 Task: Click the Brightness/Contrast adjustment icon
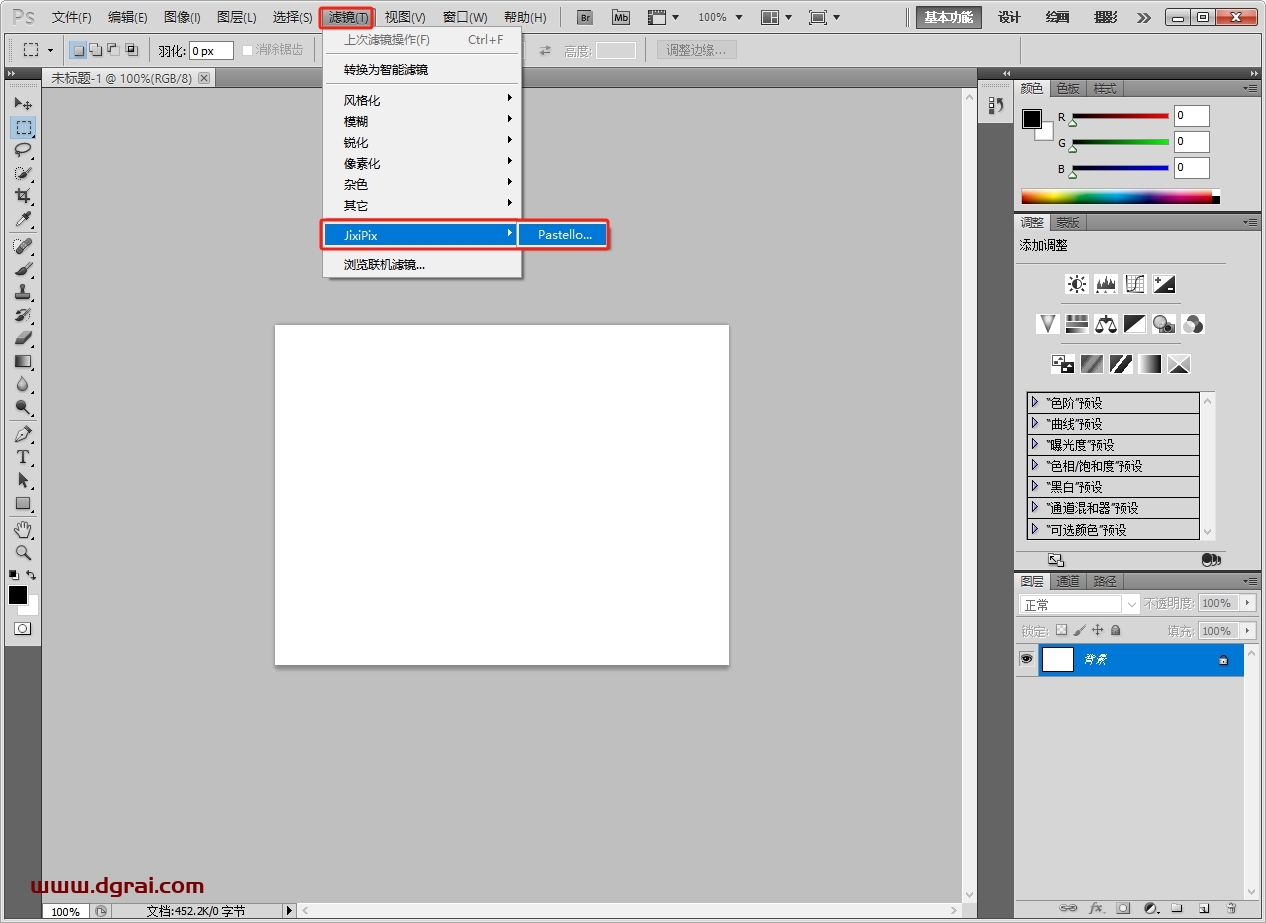1076,284
